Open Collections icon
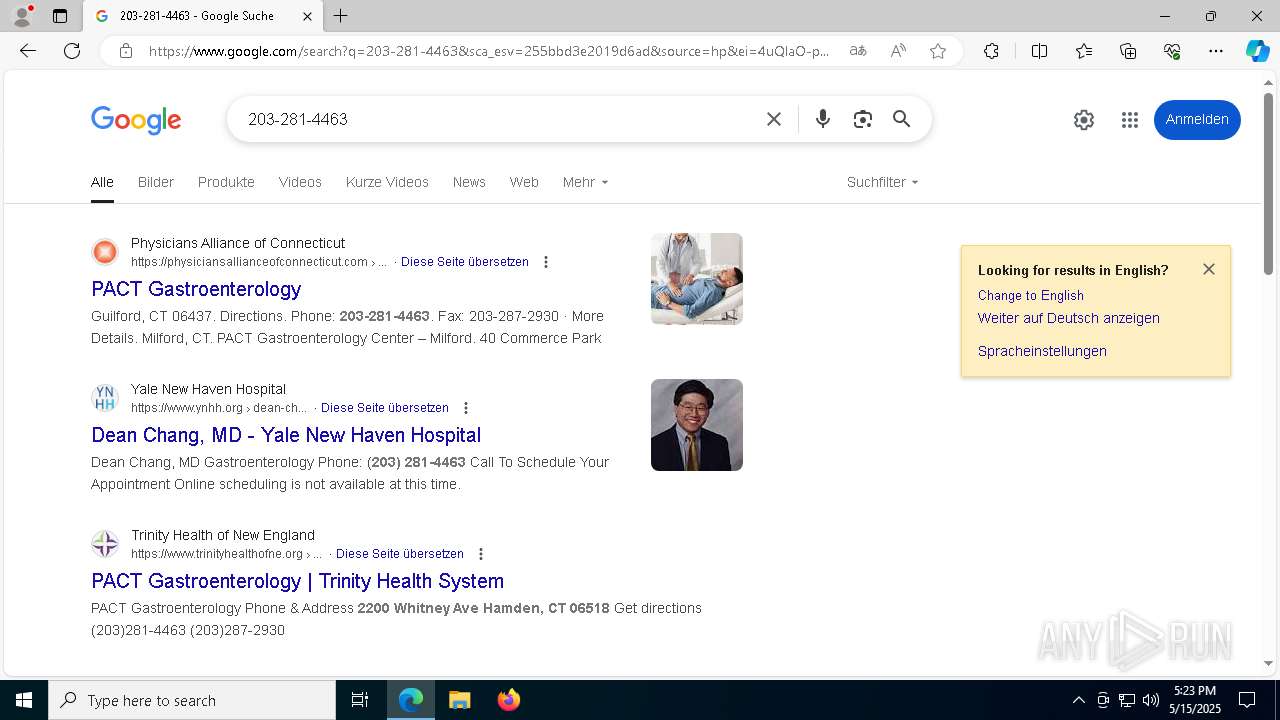This screenshot has height=720, width=1280. pos(1128,51)
